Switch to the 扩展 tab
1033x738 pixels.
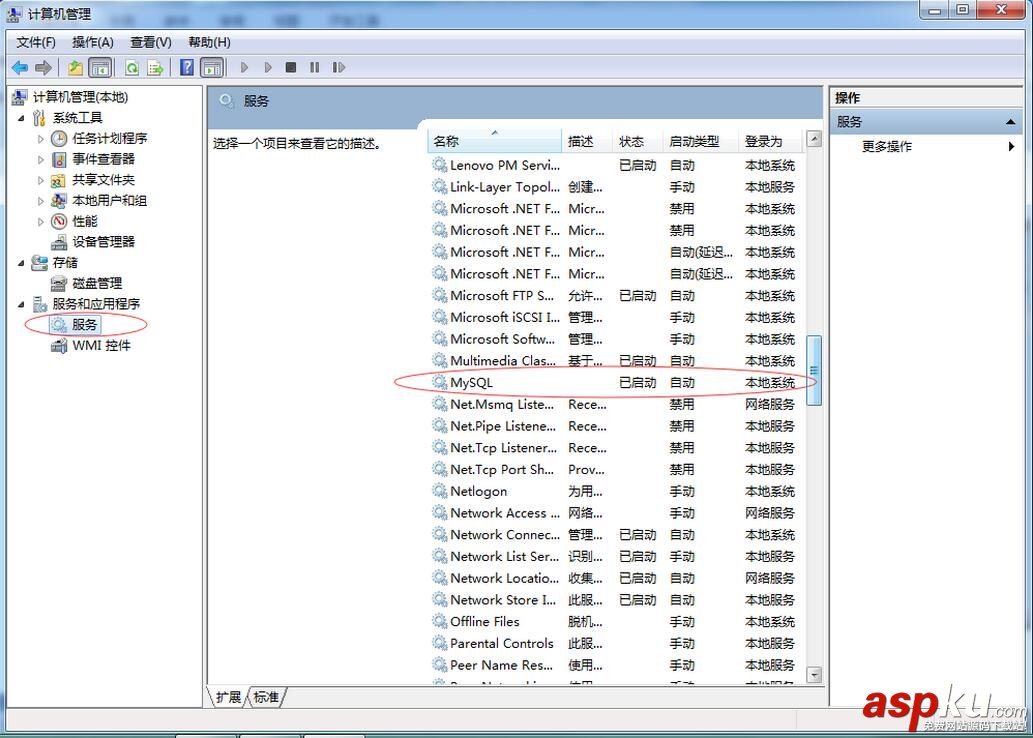228,696
